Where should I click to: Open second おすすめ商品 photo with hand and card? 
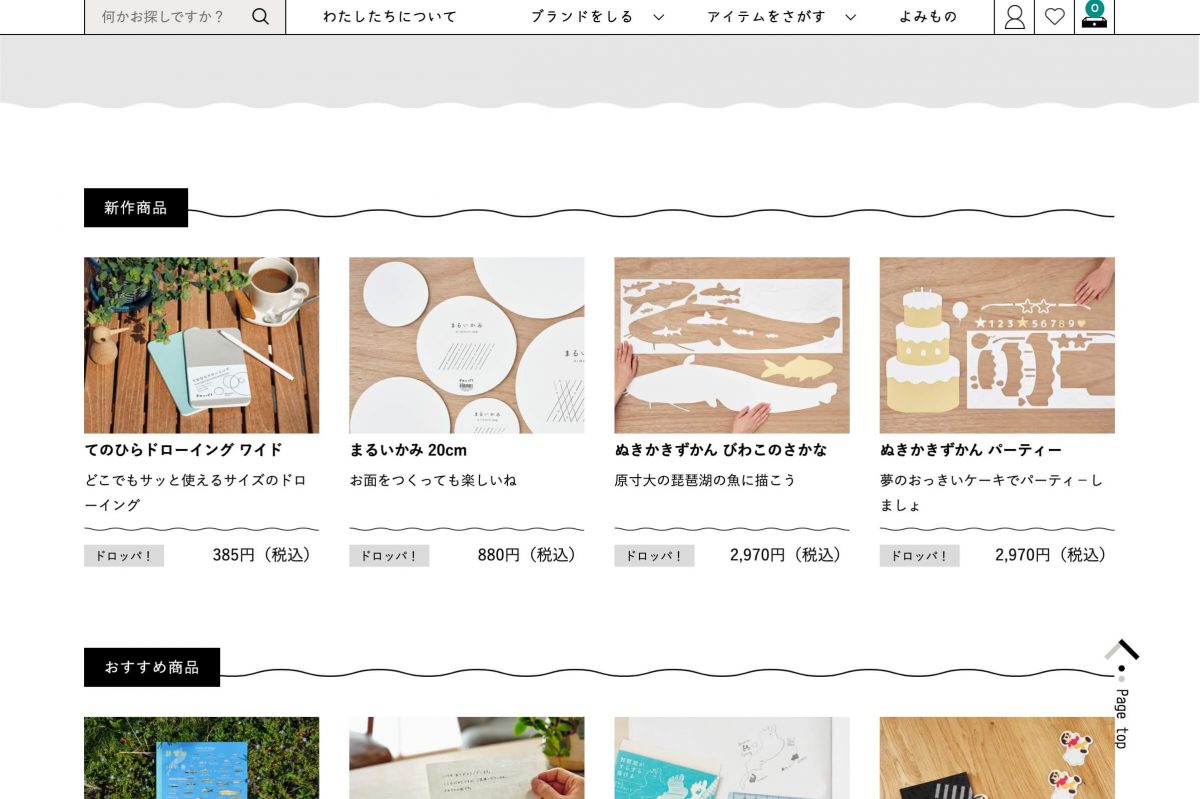click(x=467, y=758)
